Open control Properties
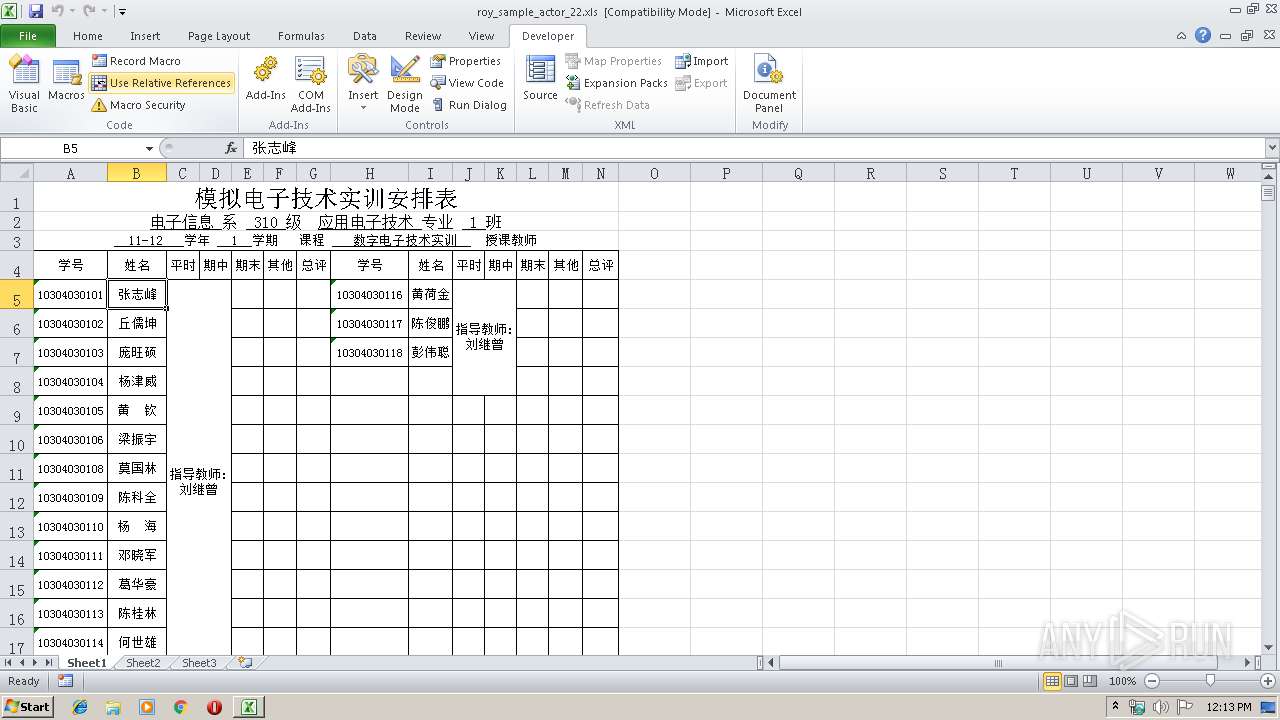1280x720 pixels. (465, 61)
